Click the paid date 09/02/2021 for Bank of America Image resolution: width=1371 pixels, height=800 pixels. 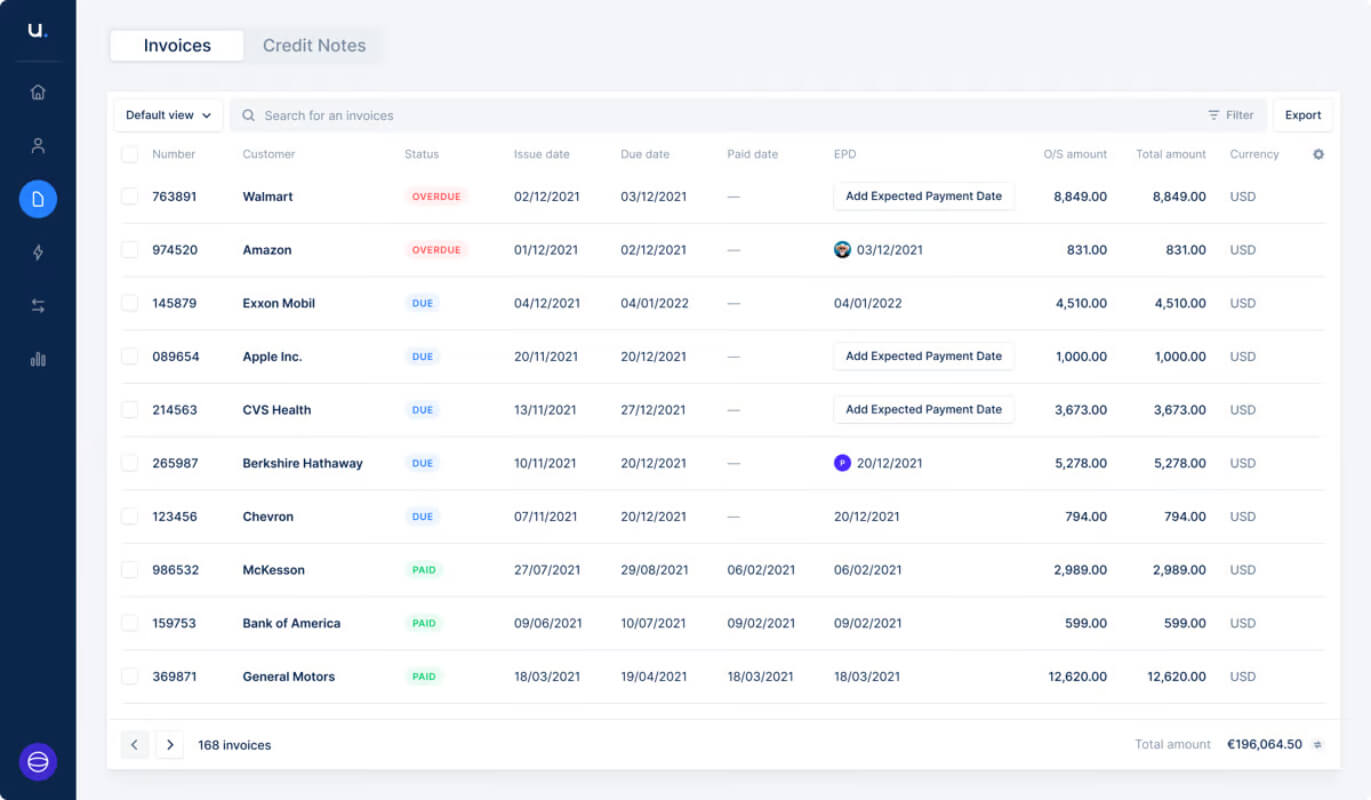[x=761, y=623]
